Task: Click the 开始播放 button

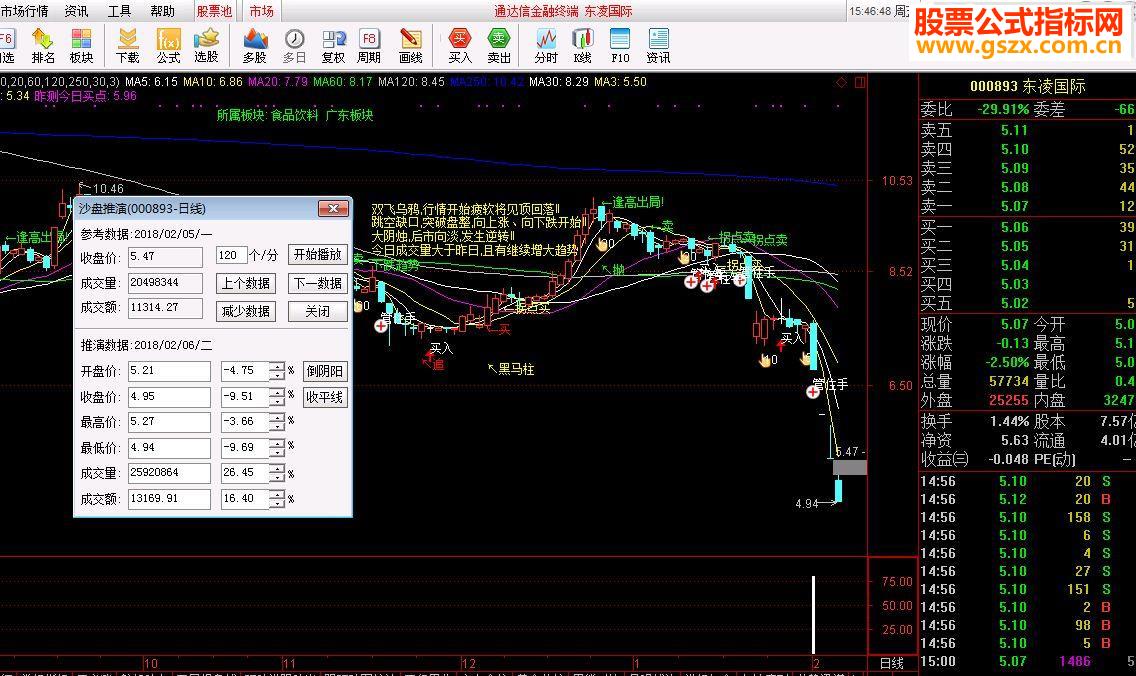Action: coord(317,255)
